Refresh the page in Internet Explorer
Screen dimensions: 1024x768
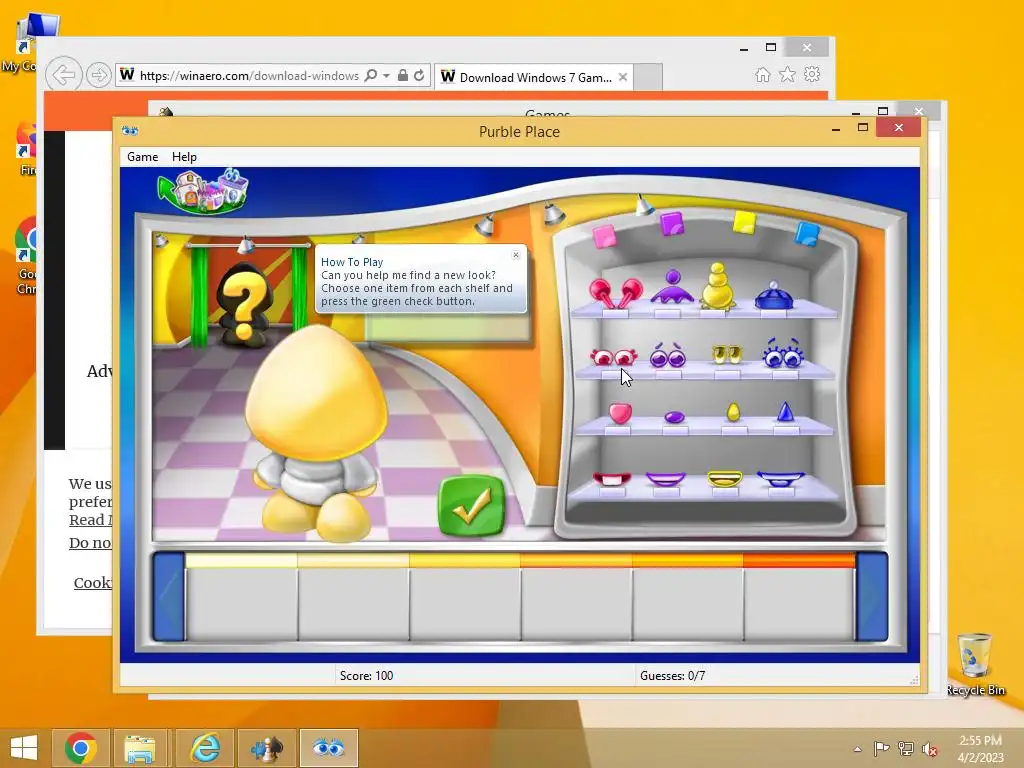point(419,76)
